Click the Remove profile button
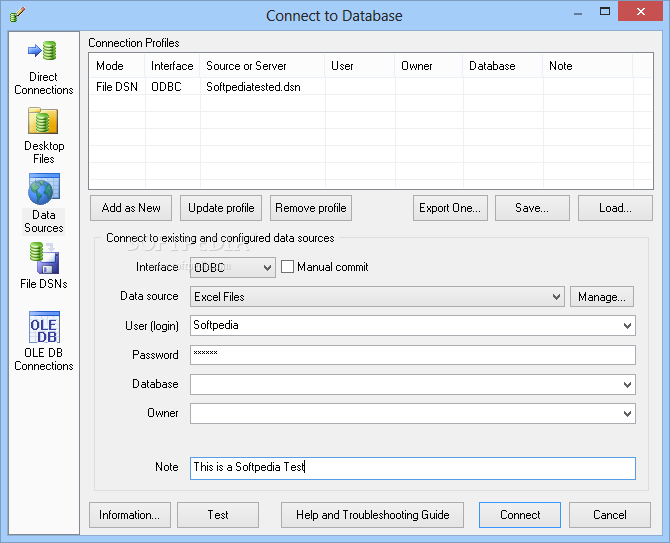Image resolution: width=670 pixels, height=543 pixels. [311, 208]
